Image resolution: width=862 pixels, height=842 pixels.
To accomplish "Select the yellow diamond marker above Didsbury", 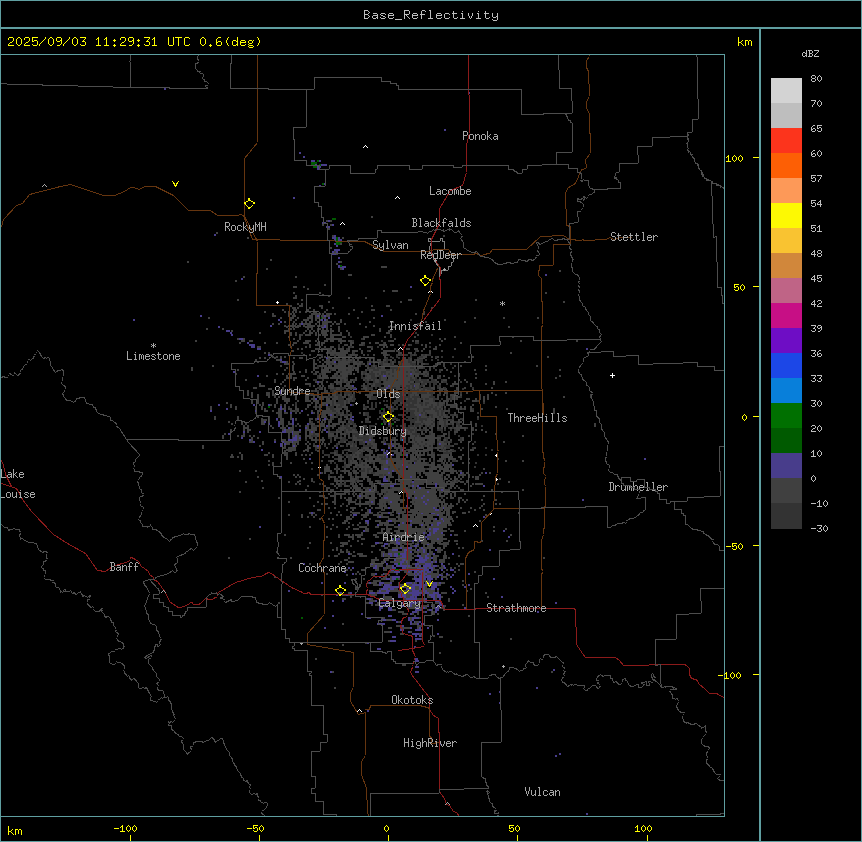I will [x=388, y=417].
